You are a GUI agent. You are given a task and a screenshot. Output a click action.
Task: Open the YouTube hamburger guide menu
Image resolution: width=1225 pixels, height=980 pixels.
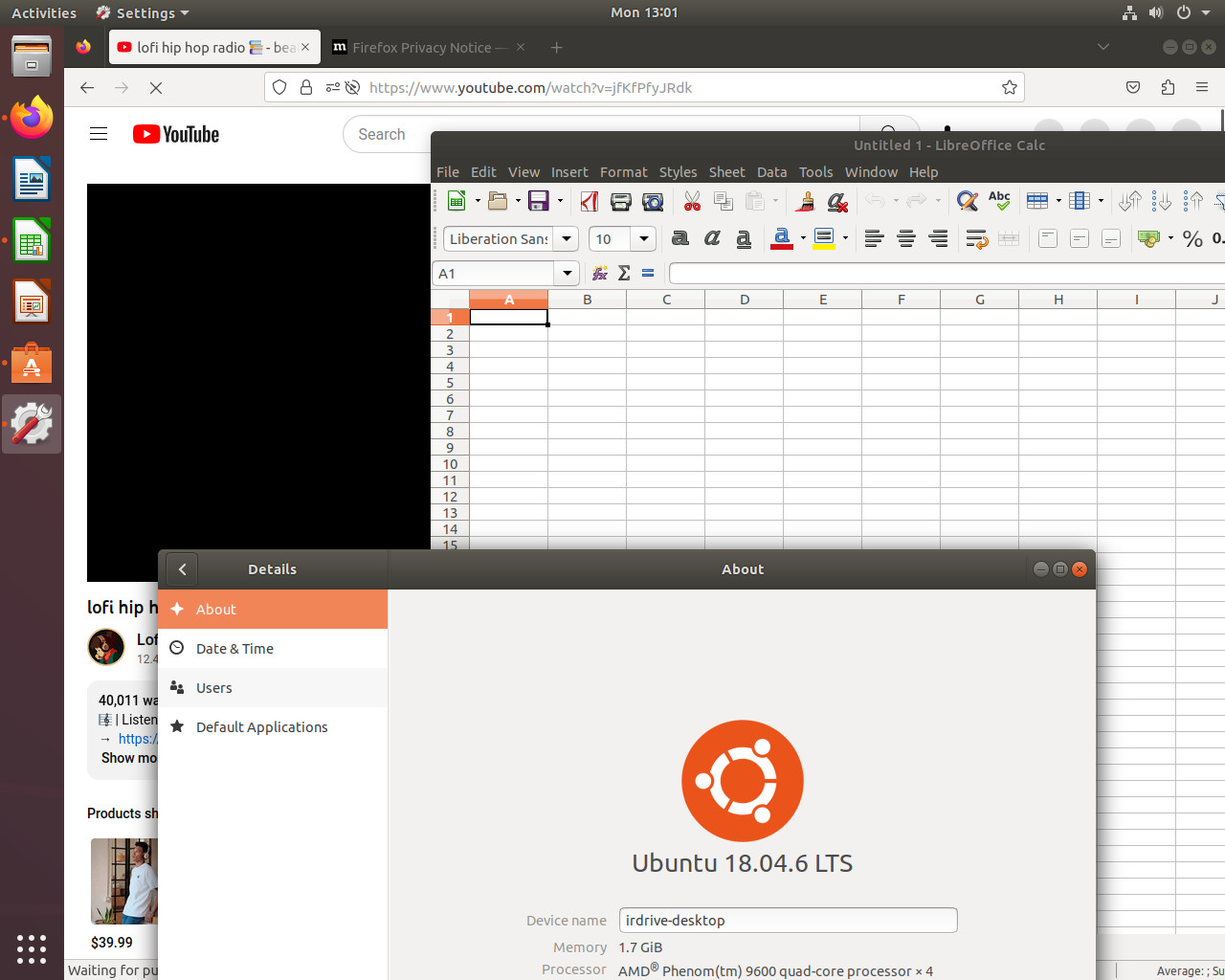pos(99,134)
